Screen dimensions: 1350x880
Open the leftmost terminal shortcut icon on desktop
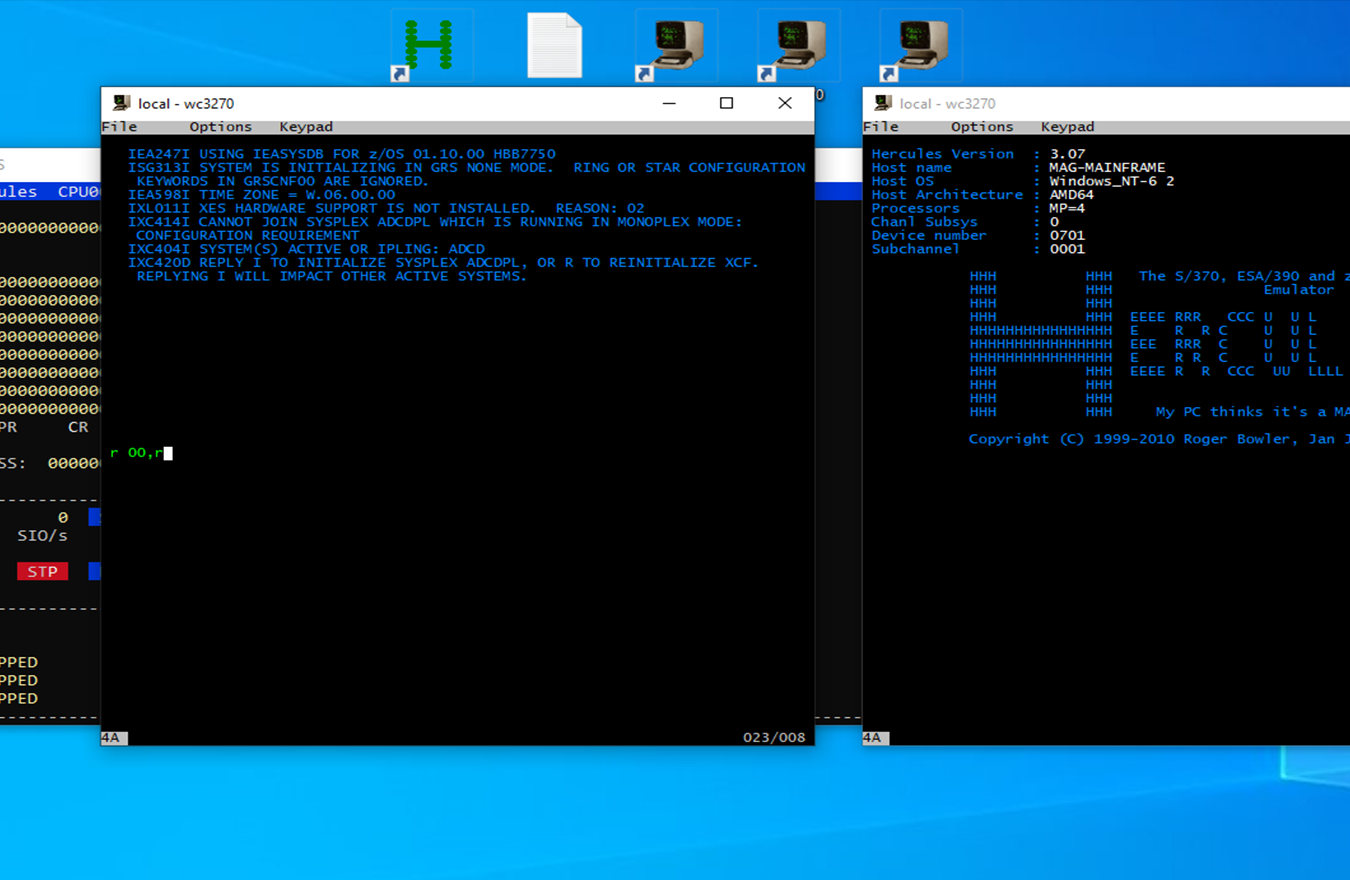coord(676,46)
